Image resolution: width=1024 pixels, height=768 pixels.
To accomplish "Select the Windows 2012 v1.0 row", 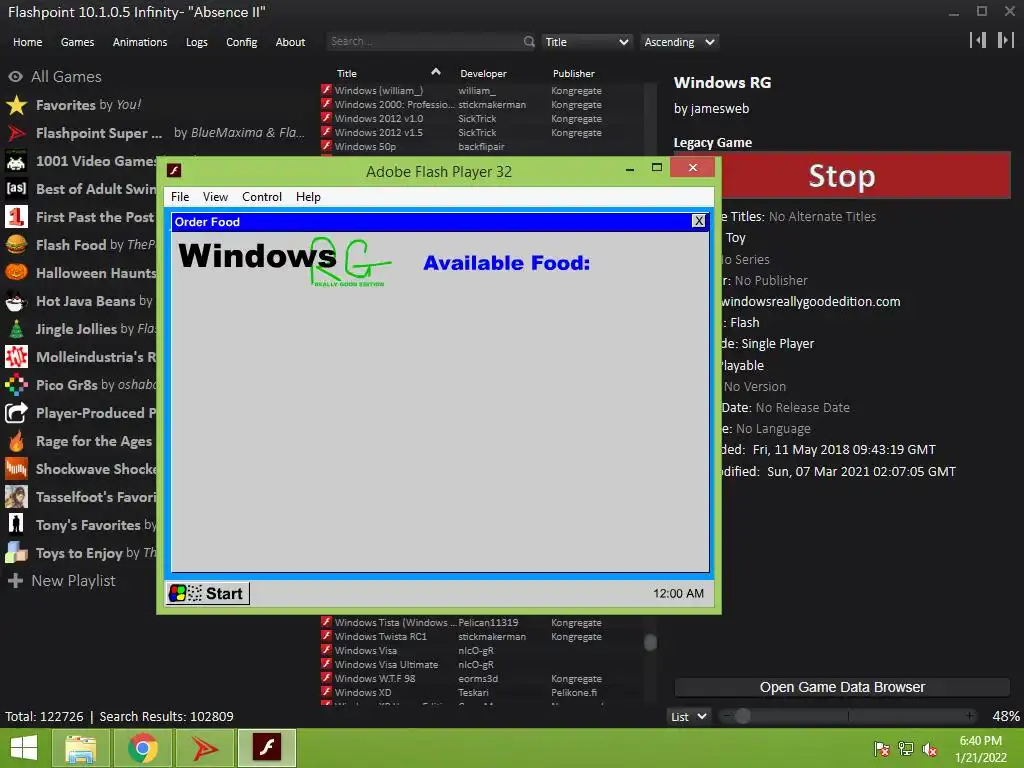I will (480, 118).
